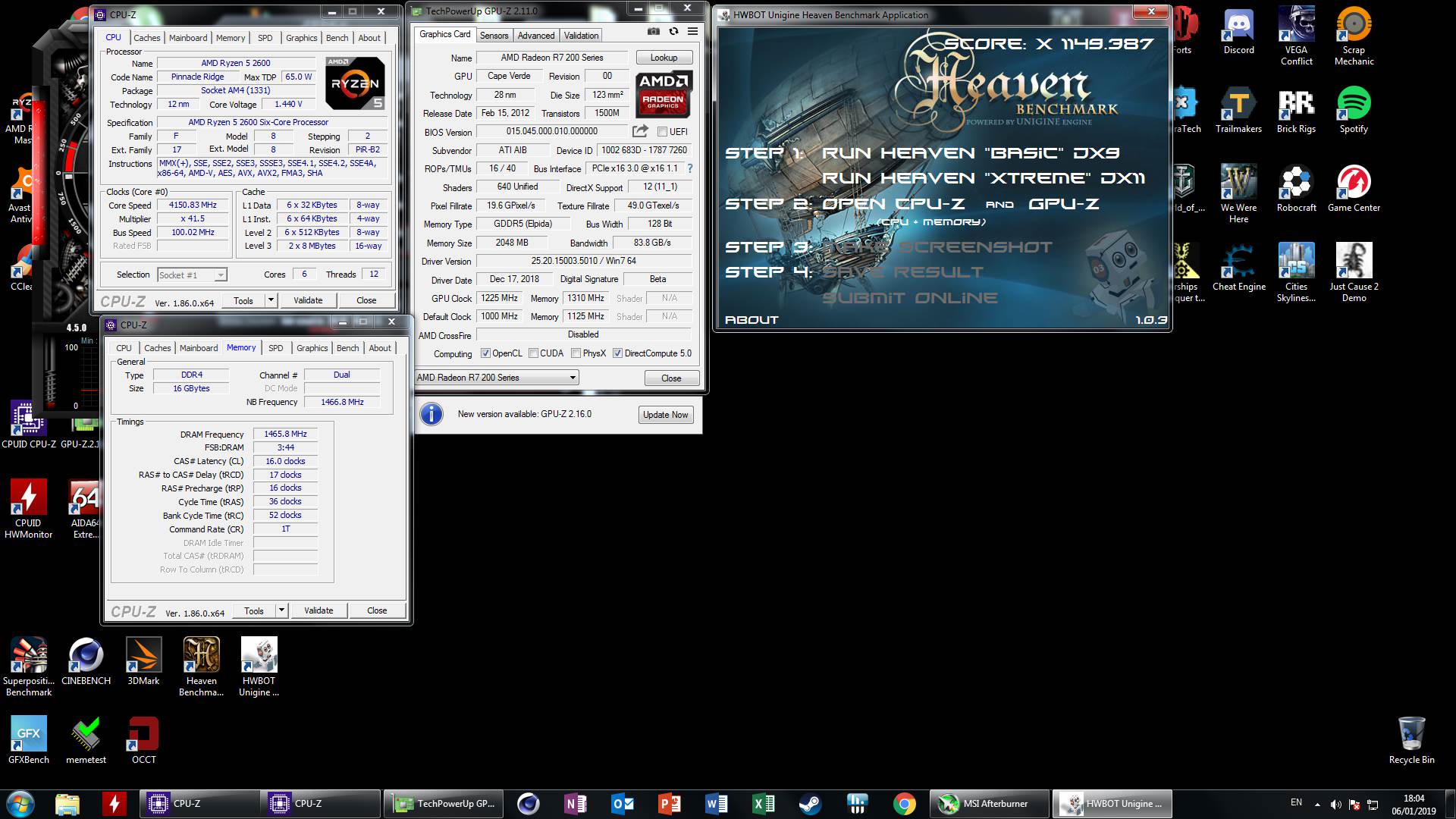Click Update Now for GPU-Z 2.16.0
The image size is (1456, 819).
[x=666, y=415]
